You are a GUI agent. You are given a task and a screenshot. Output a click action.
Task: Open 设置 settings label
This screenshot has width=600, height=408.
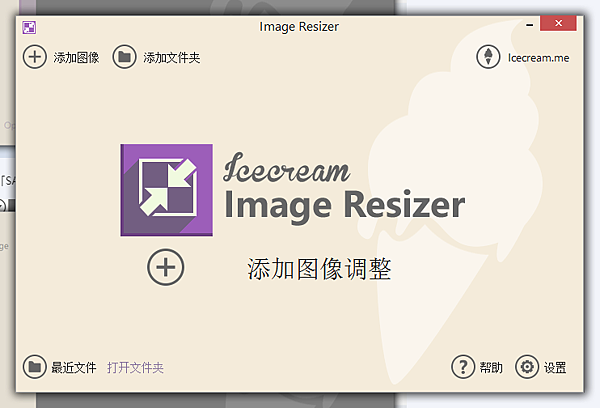coord(555,367)
